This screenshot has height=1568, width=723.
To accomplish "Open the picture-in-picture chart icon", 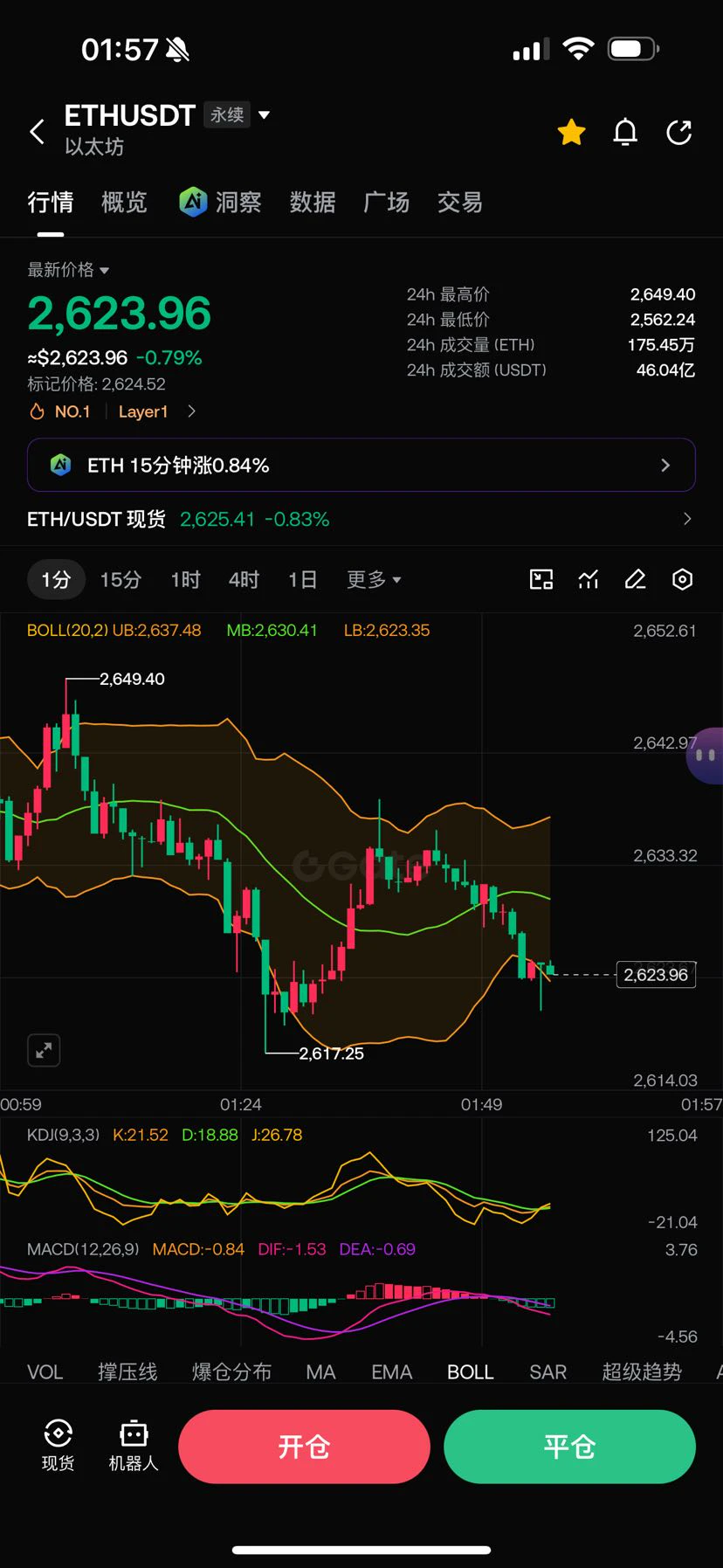I will click(541, 579).
